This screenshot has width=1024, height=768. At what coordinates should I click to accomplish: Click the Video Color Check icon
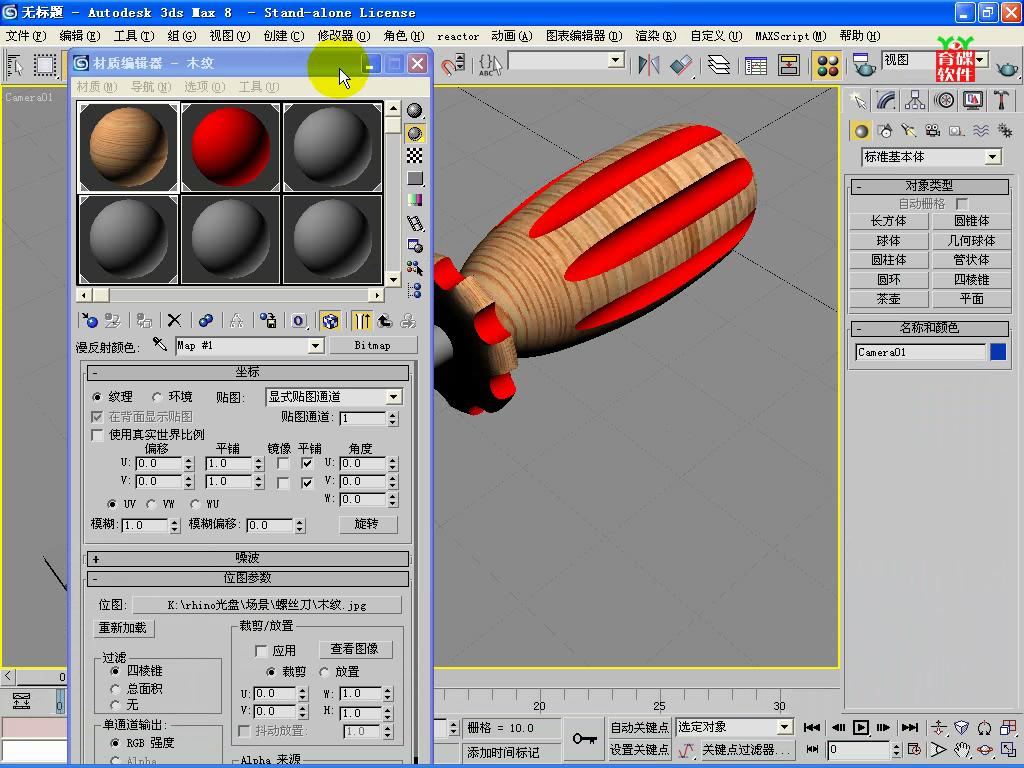[414, 200]
